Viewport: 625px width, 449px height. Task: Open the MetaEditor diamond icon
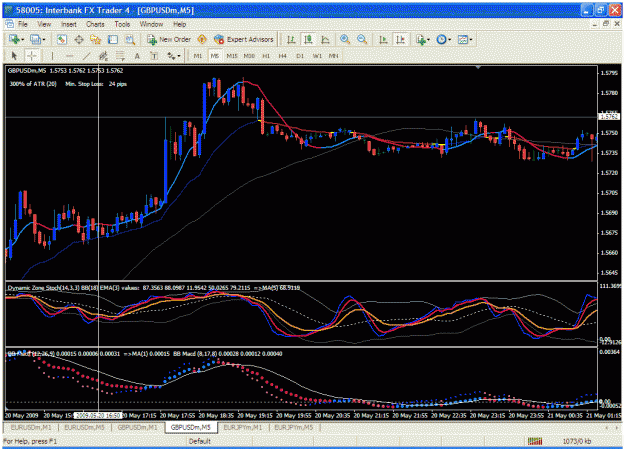[202, 39]
